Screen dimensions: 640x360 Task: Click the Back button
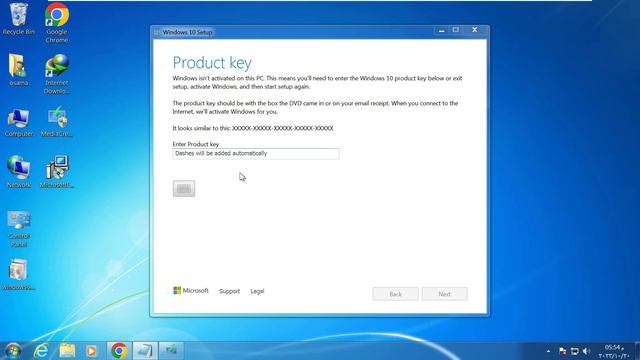click(396, 294)
